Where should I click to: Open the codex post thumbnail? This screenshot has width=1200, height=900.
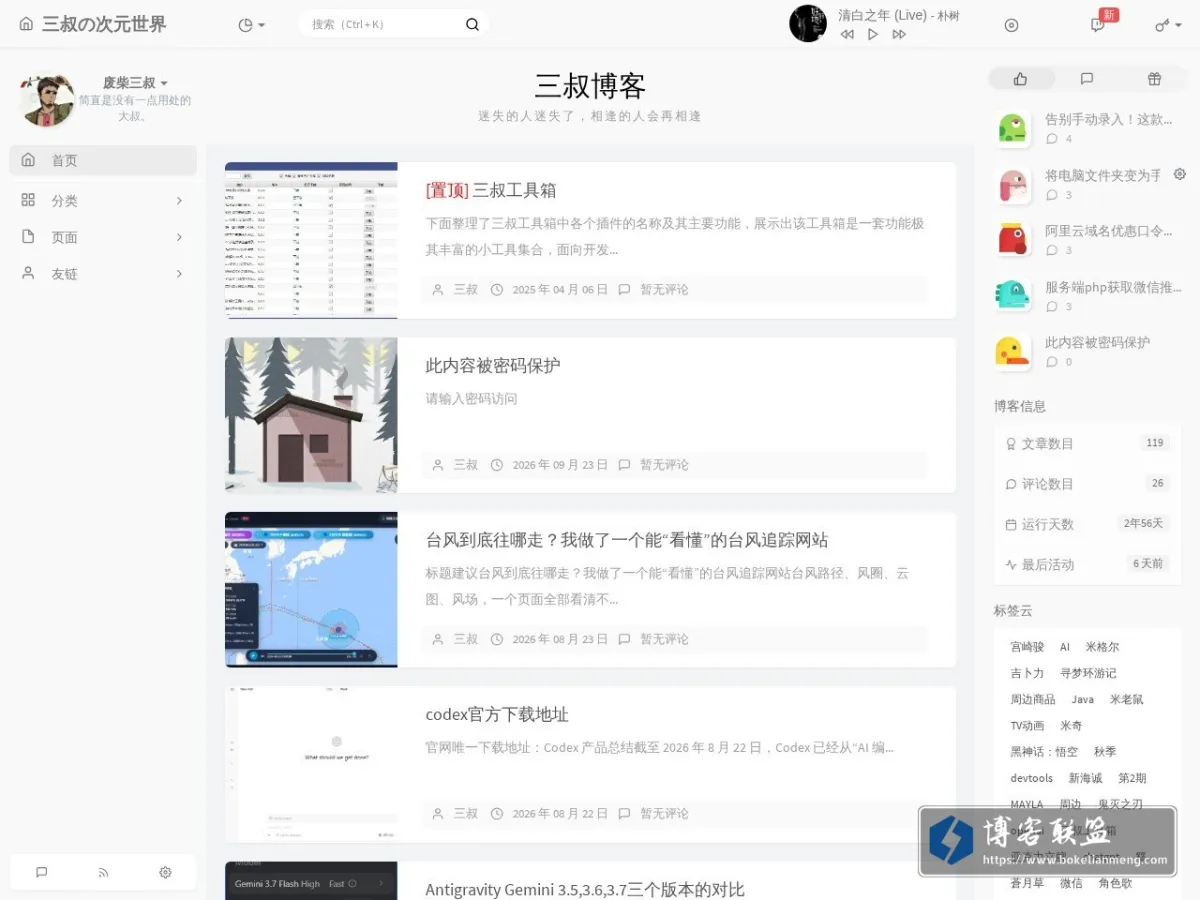311,764
